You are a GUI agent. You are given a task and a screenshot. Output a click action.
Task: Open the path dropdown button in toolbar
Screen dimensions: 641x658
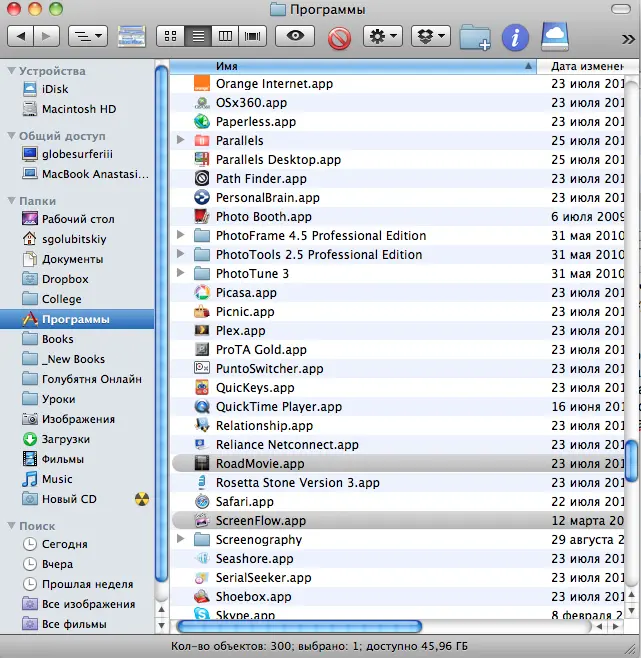88,37
